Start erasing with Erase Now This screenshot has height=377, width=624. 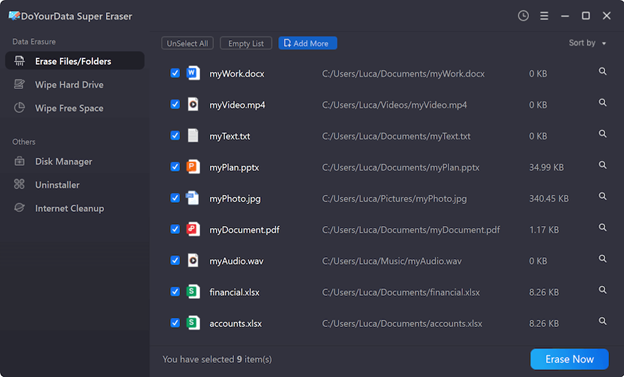pyautogui.click(x=569, y=359)
